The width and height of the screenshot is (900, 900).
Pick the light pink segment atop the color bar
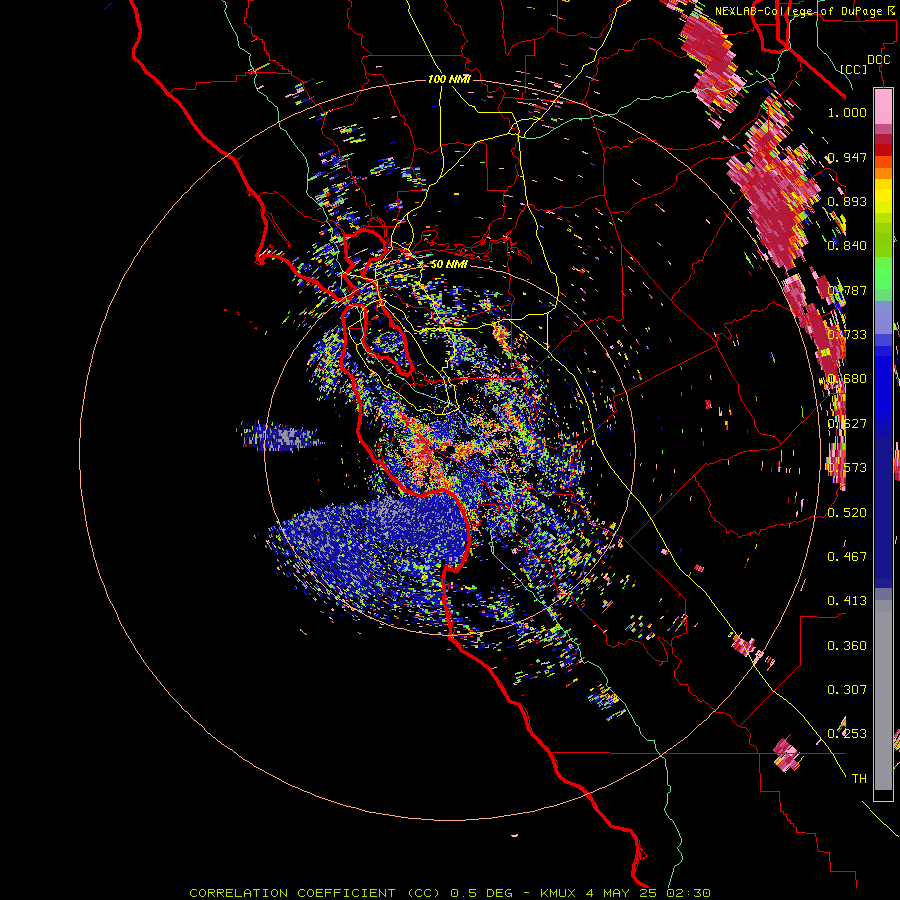883,107
